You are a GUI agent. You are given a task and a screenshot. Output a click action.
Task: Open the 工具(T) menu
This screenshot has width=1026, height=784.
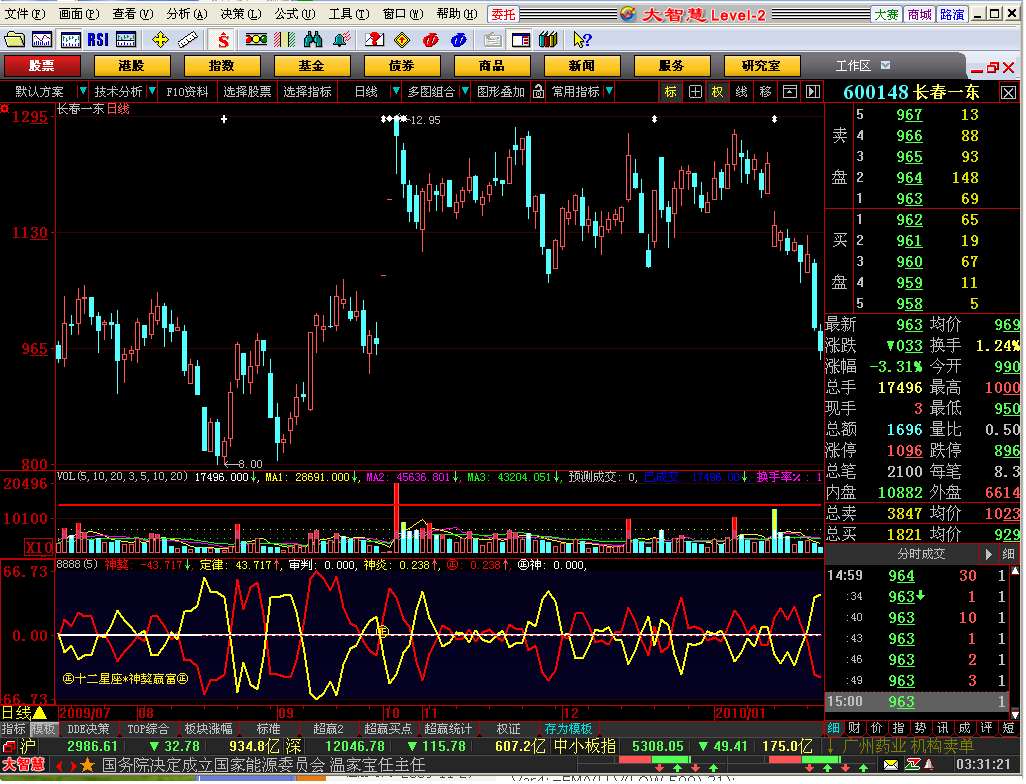[x=349, y=14]
